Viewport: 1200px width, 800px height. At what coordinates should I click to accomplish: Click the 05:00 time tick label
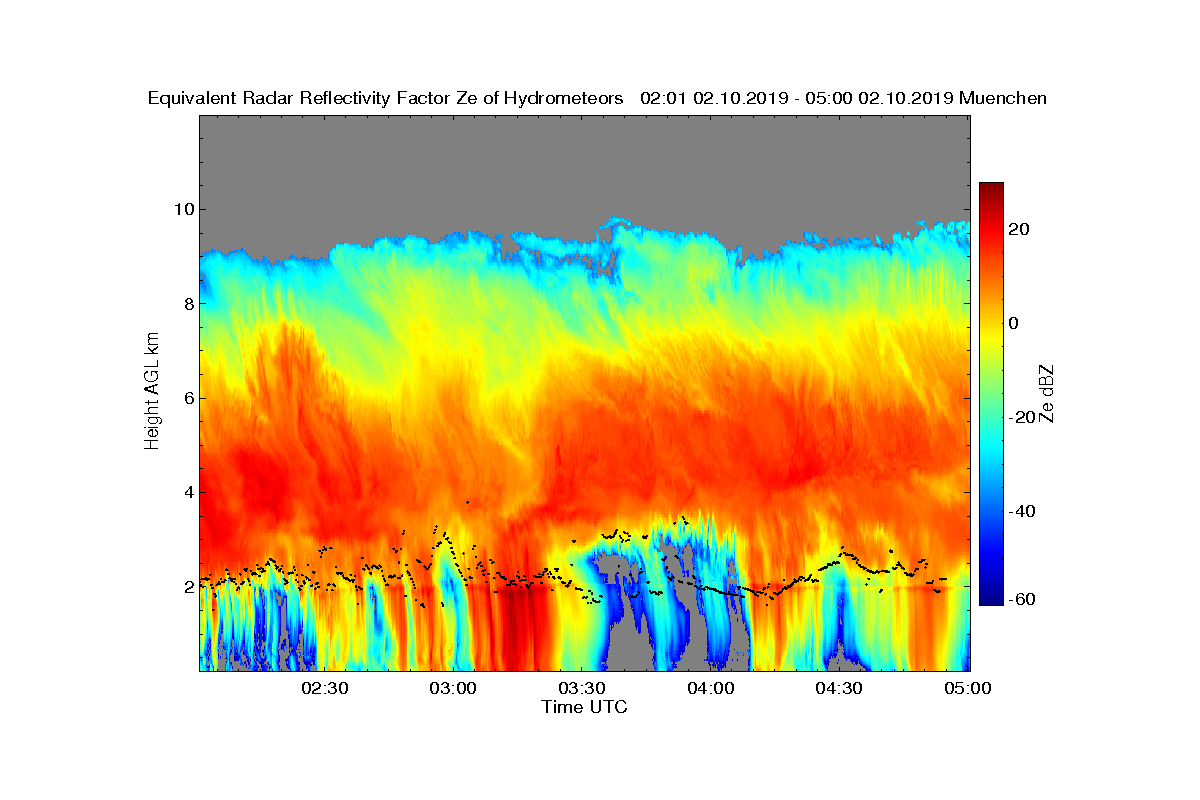(969, 688)
